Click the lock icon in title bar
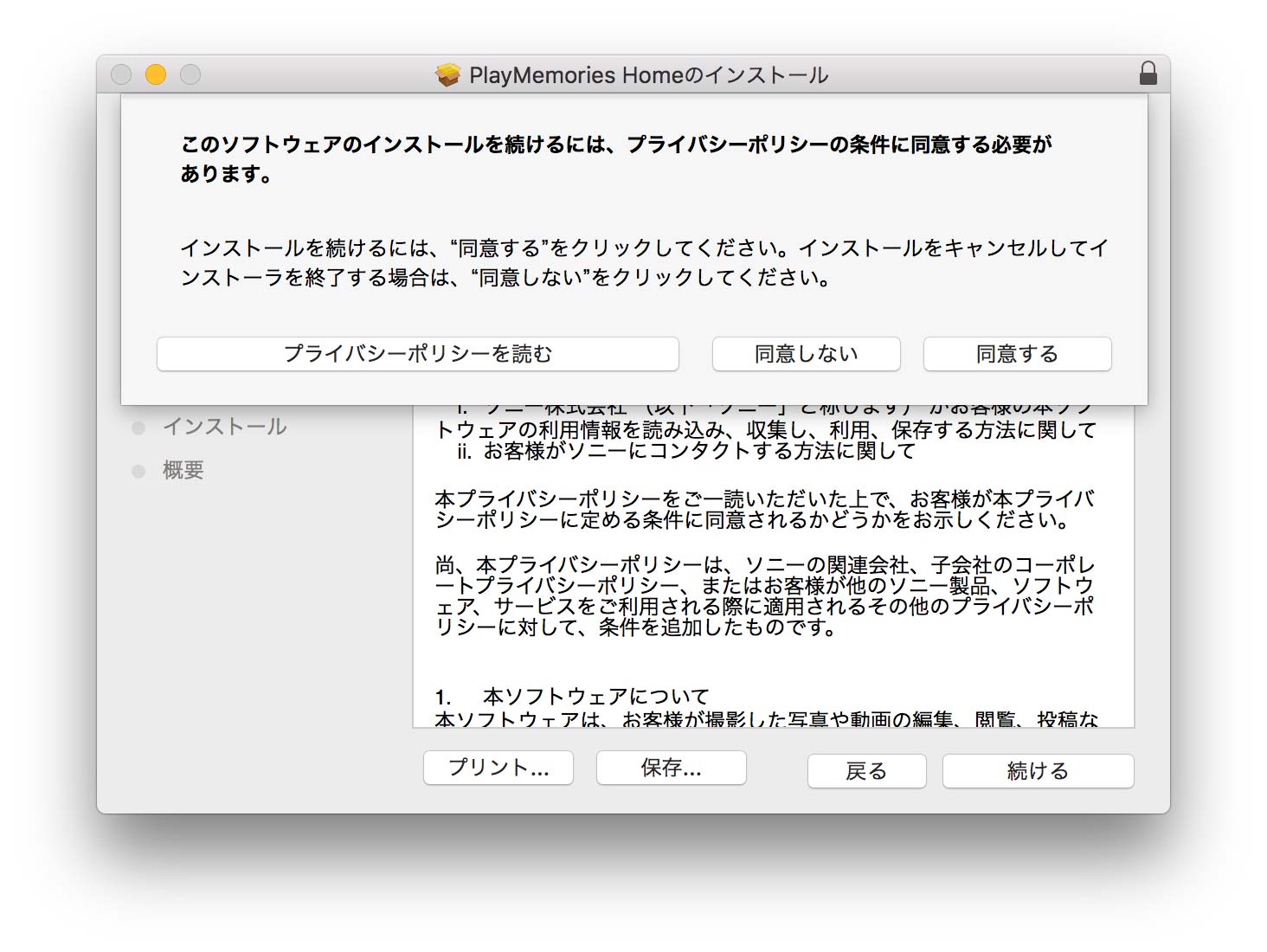The height and width of the screenshot is (952, 1267). [1148, 74]
